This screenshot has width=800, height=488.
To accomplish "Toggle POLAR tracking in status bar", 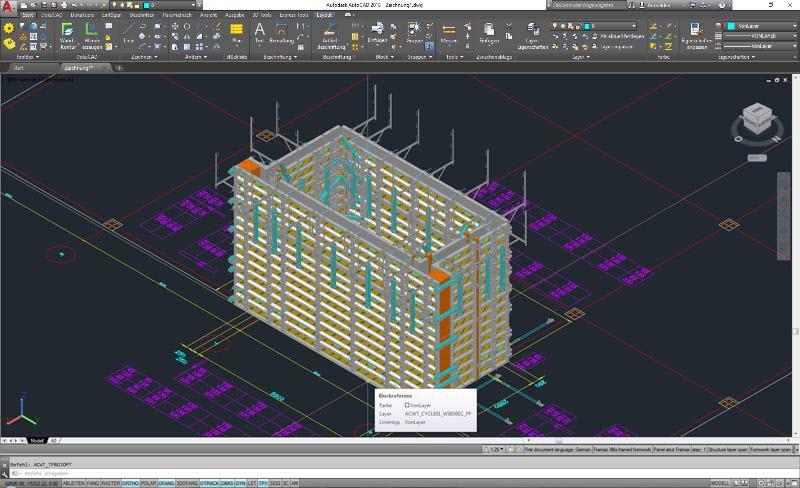I will tap(150, 483).
